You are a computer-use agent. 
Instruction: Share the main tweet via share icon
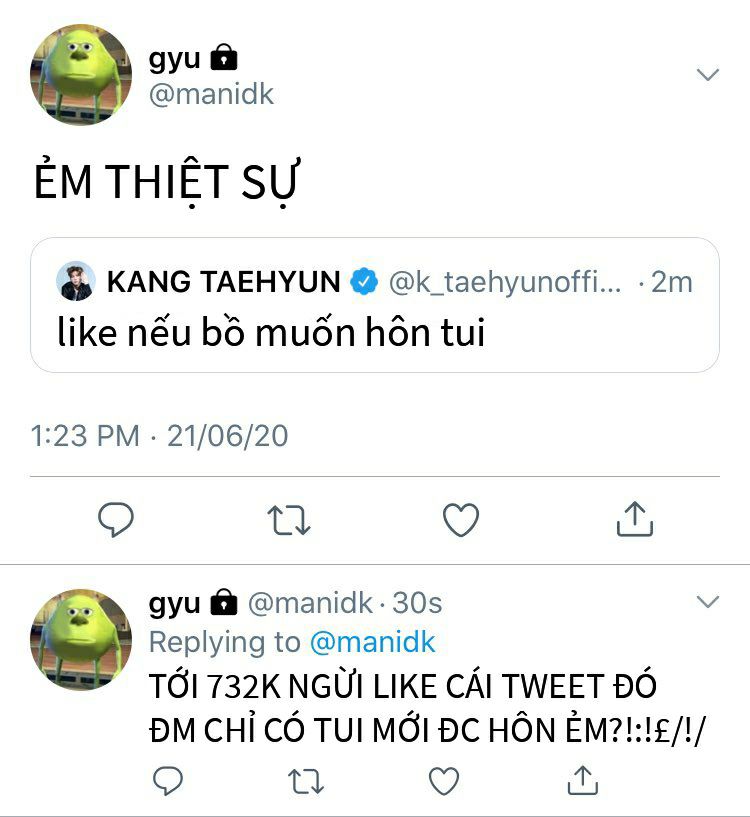[634, 519]
